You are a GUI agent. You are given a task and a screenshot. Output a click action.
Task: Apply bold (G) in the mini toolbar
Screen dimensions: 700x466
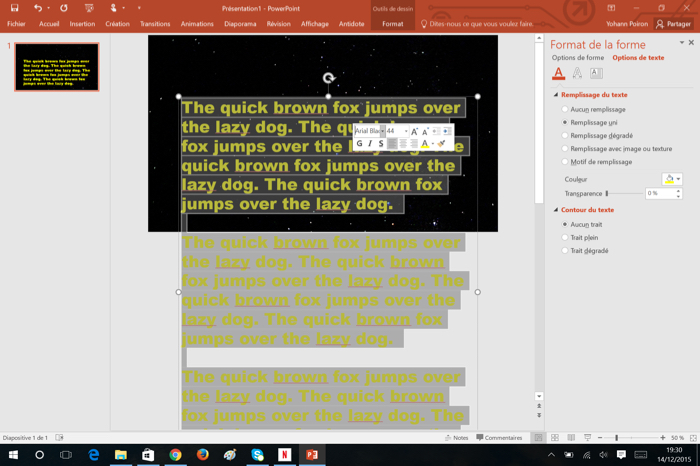point(360,144)
